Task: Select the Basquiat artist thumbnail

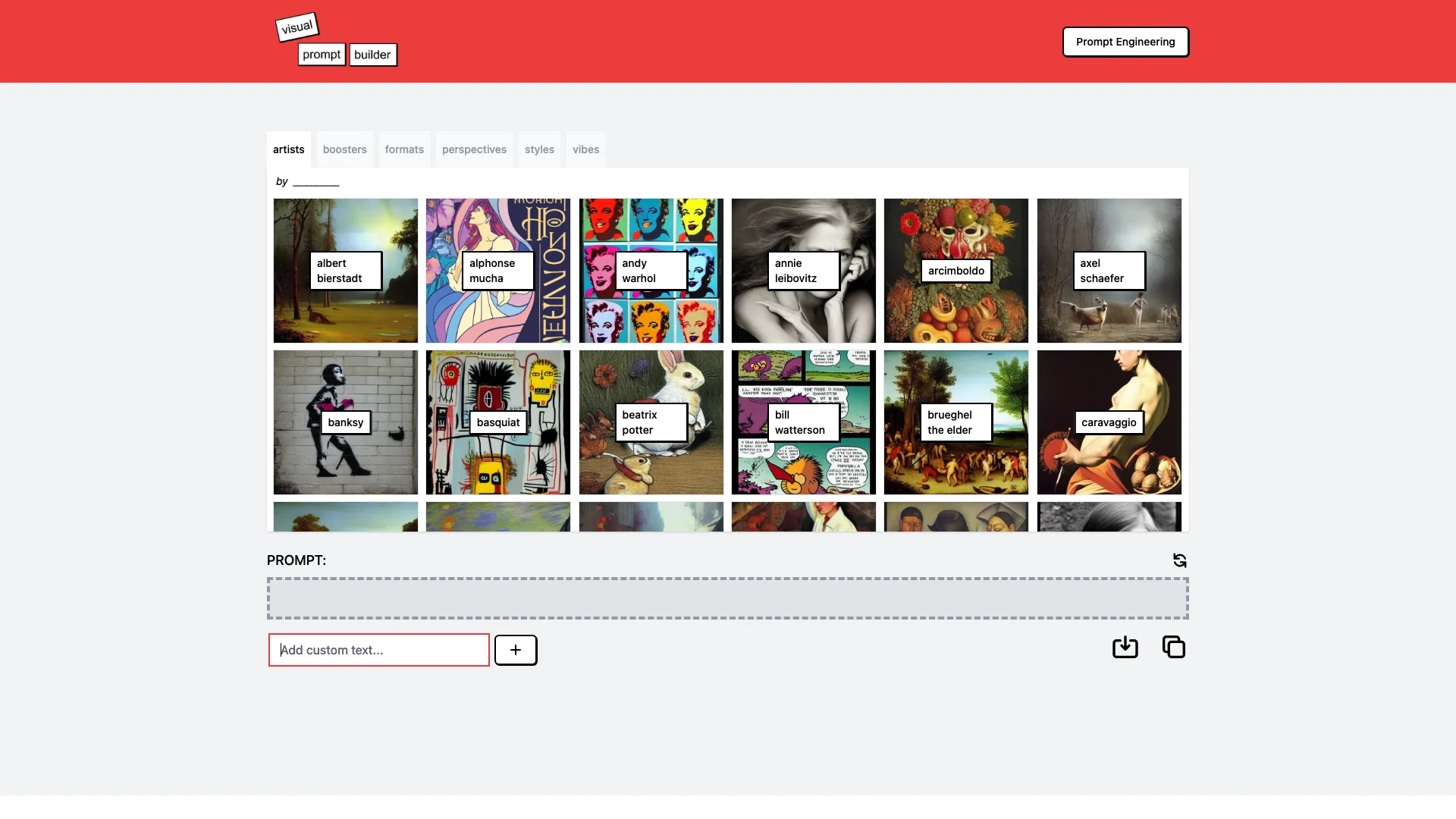Action: click(498, 422)
